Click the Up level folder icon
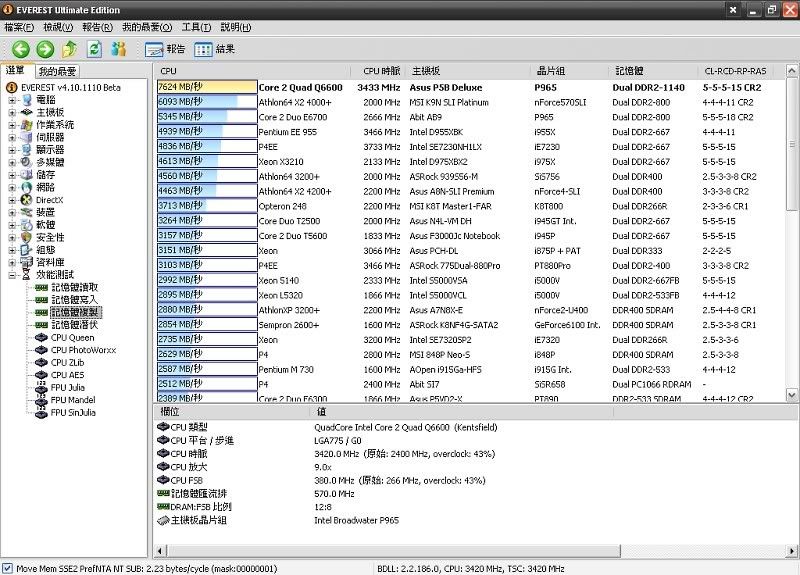800x575 pixels. click(70, 49)
